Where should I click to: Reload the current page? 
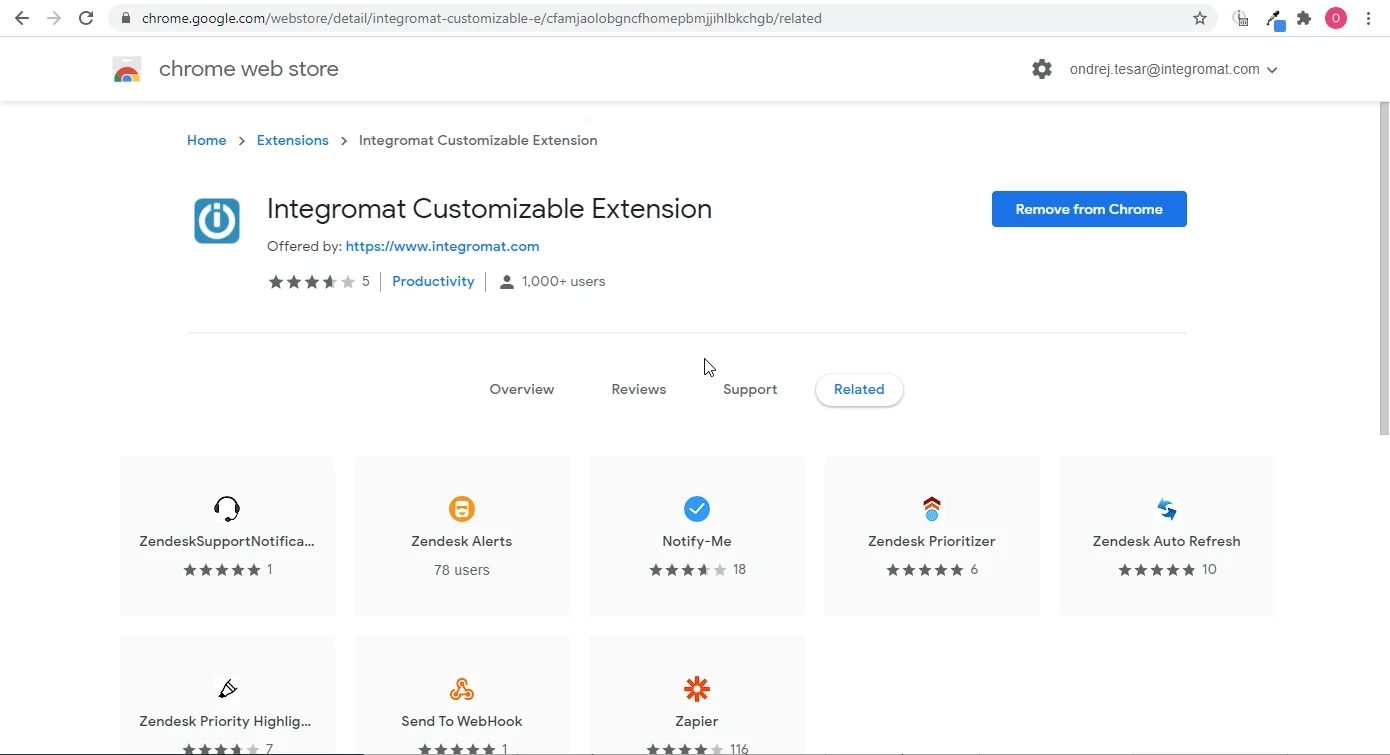[x=86, y=18]
